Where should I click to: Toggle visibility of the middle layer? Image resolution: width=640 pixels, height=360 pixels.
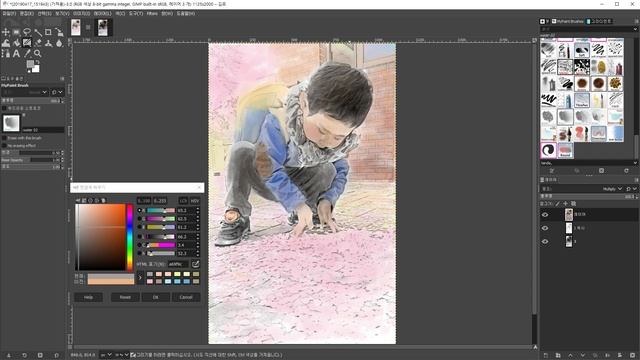point(545,228)
